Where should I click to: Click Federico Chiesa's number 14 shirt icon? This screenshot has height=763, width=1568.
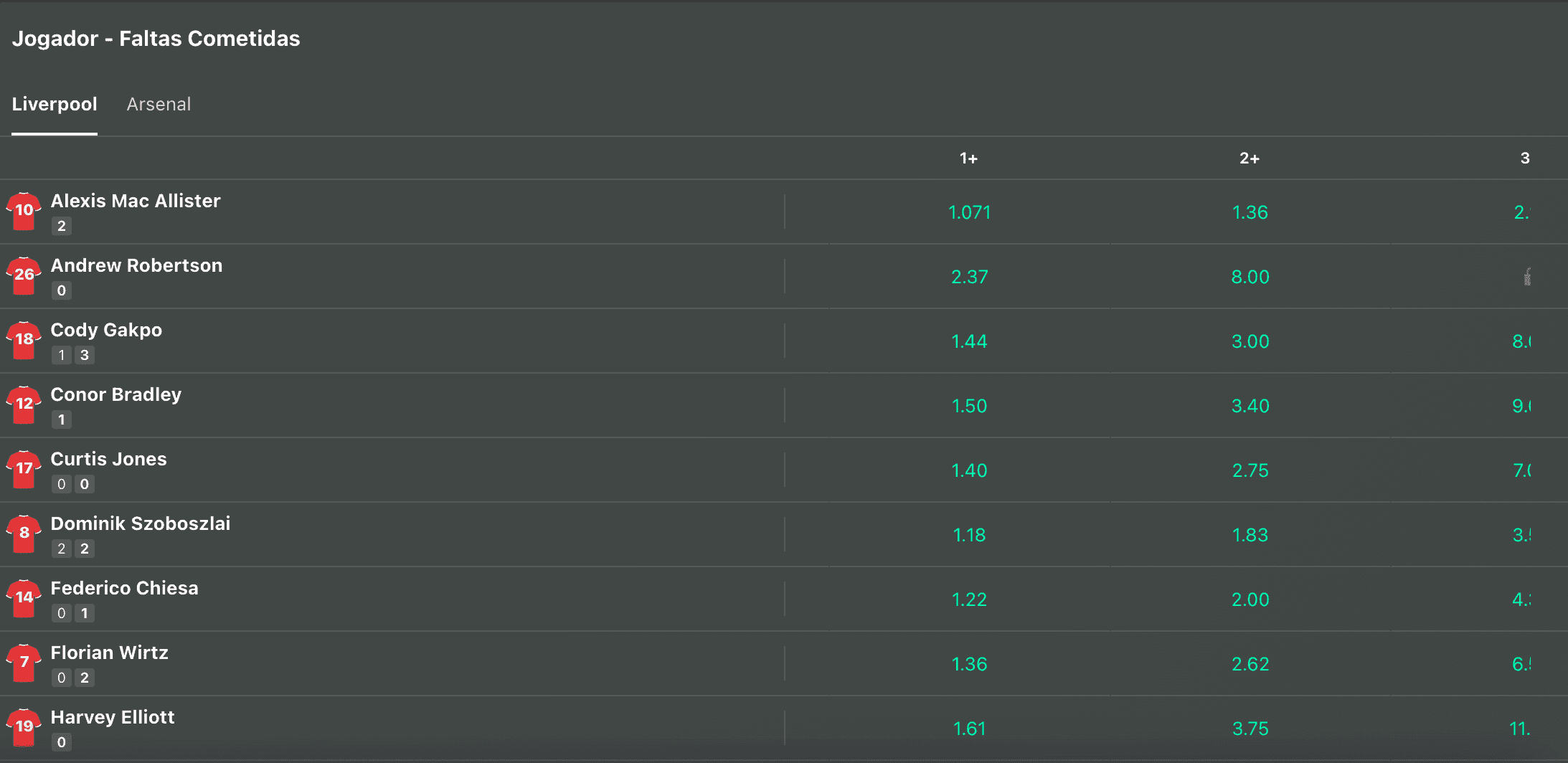[x=24, y=599]
